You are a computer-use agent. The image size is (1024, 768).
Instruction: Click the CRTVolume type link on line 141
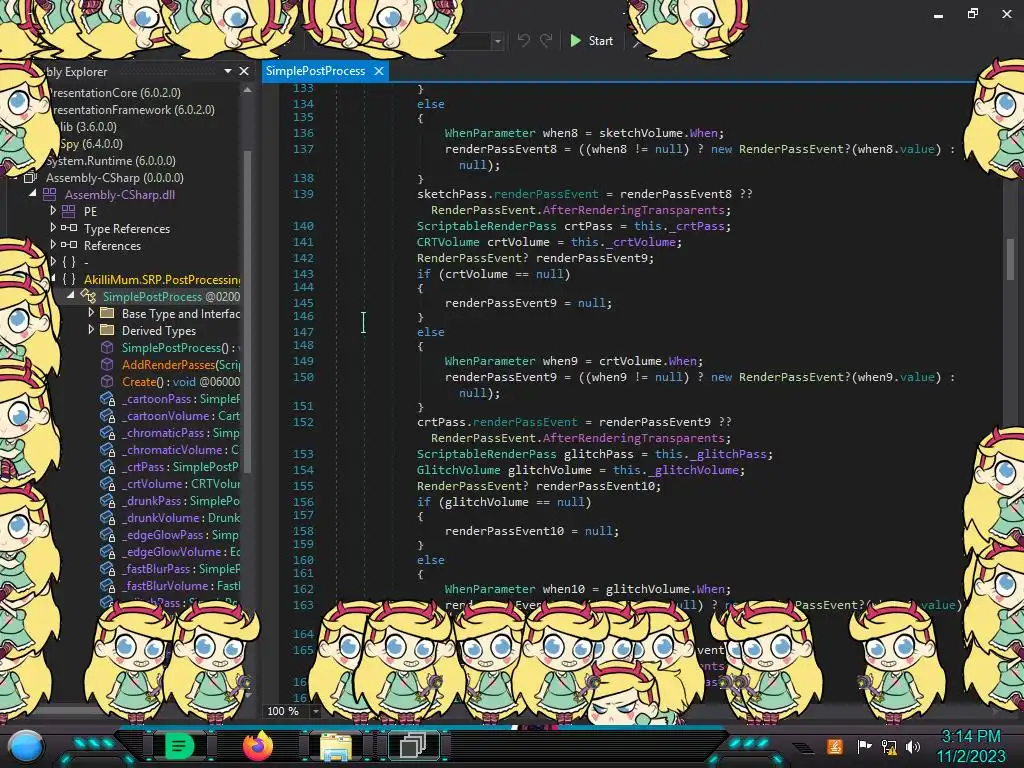[448, 242]
